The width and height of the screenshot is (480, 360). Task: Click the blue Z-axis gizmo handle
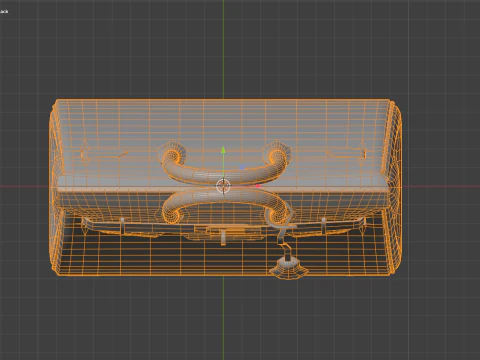tap(242, 166)
